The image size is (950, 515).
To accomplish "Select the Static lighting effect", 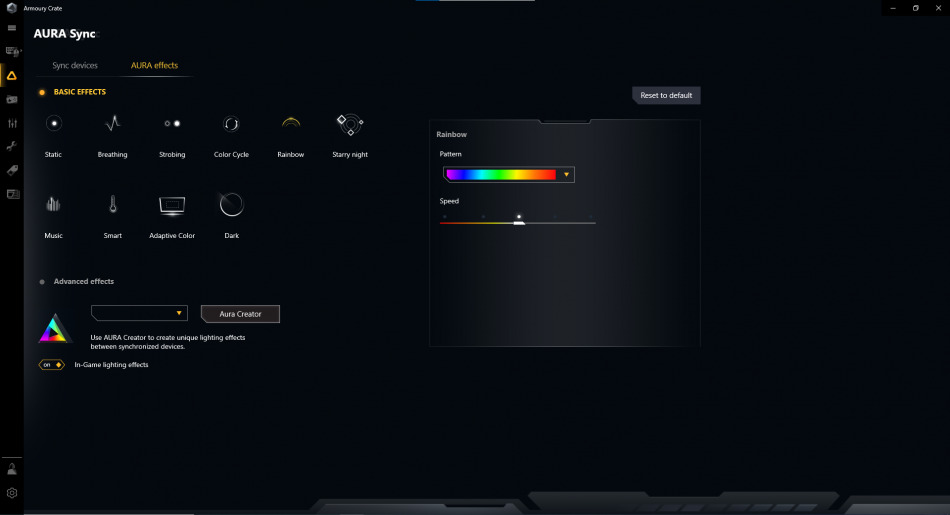I will pos(54,124).
